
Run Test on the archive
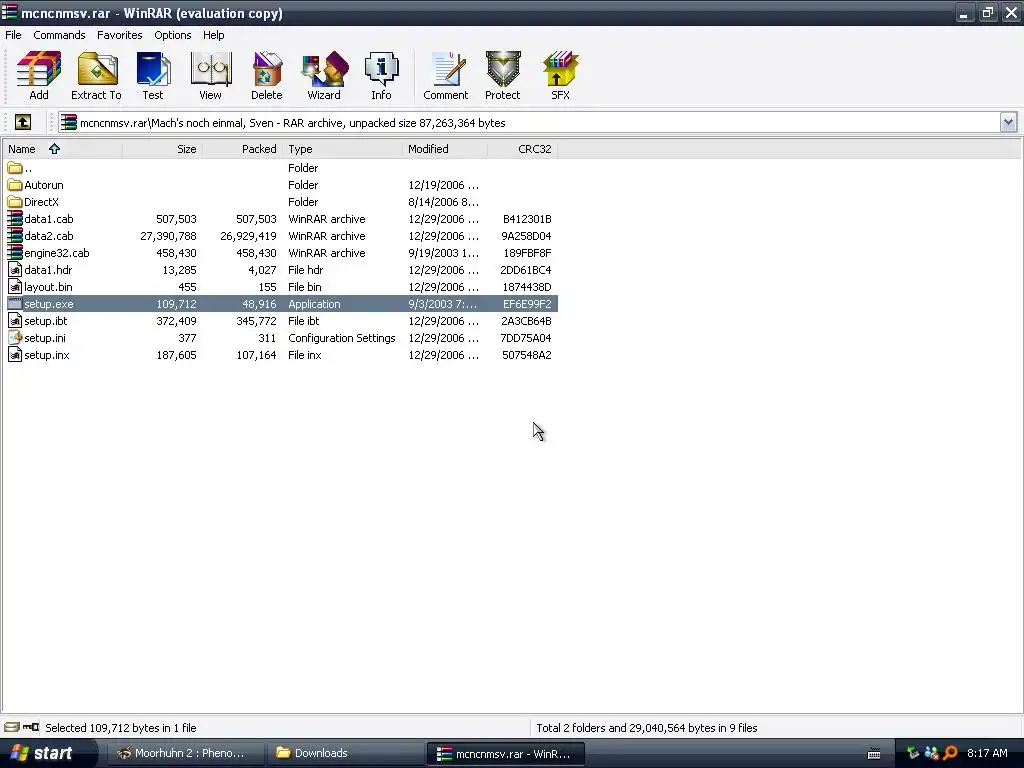pos(153,75)
